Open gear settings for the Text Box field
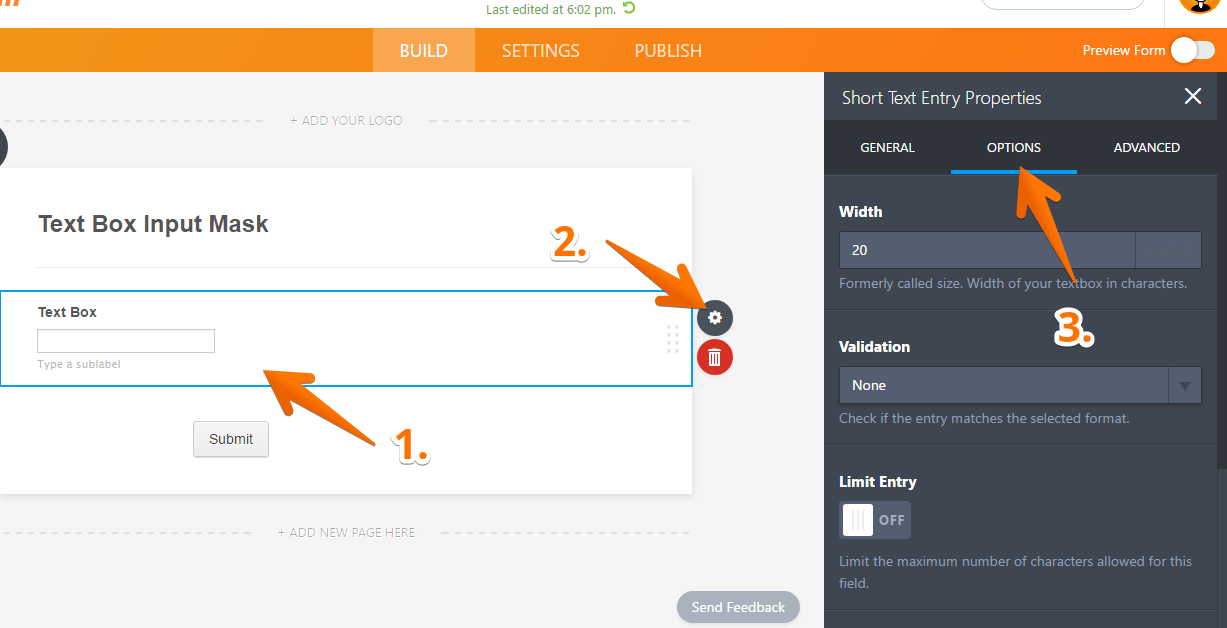The width and height of the screenshot is (1227, 628). click(x=714, y=317)
